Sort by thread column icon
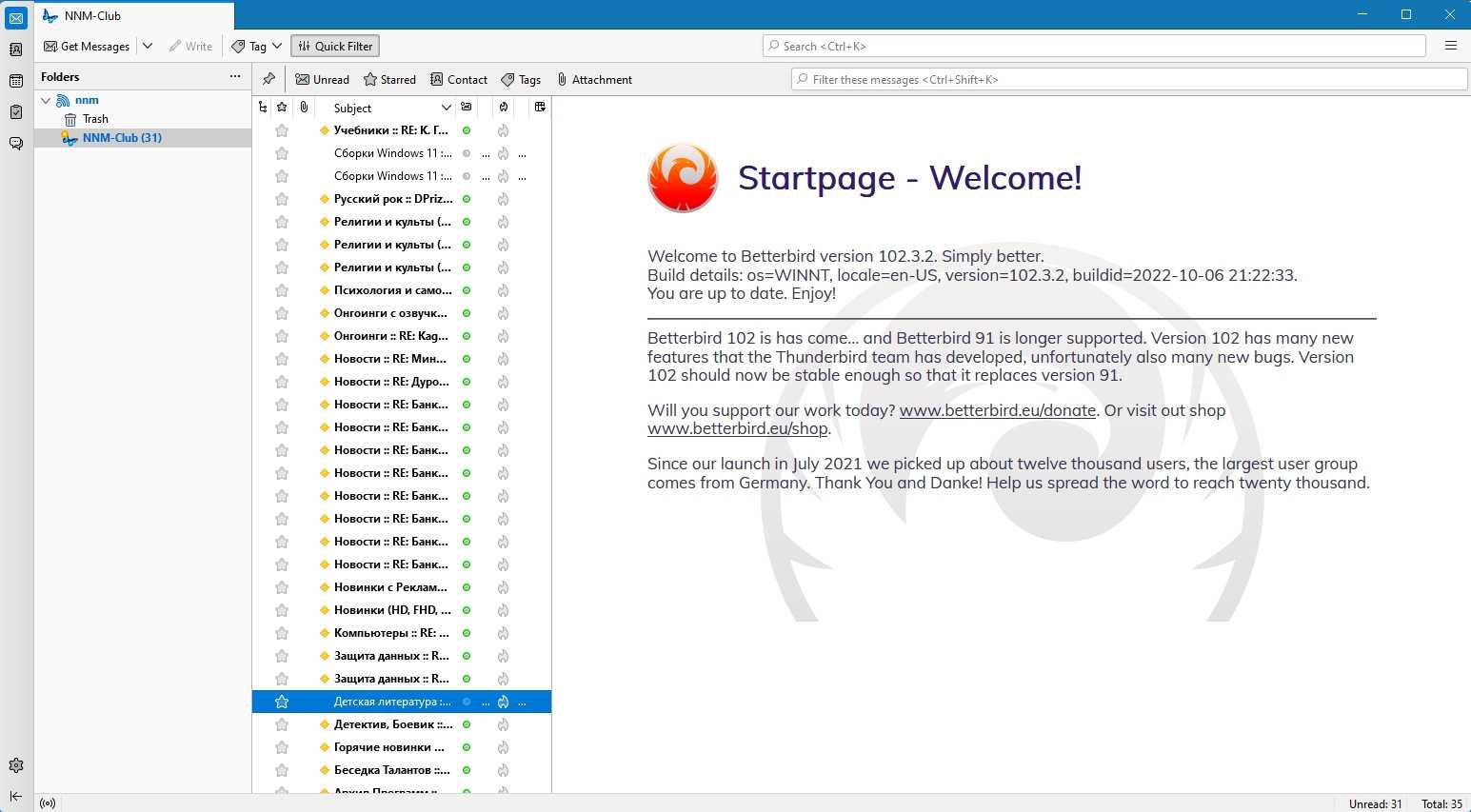The height and width of the screenshot is (812, 1471). (x=263, y=108)
